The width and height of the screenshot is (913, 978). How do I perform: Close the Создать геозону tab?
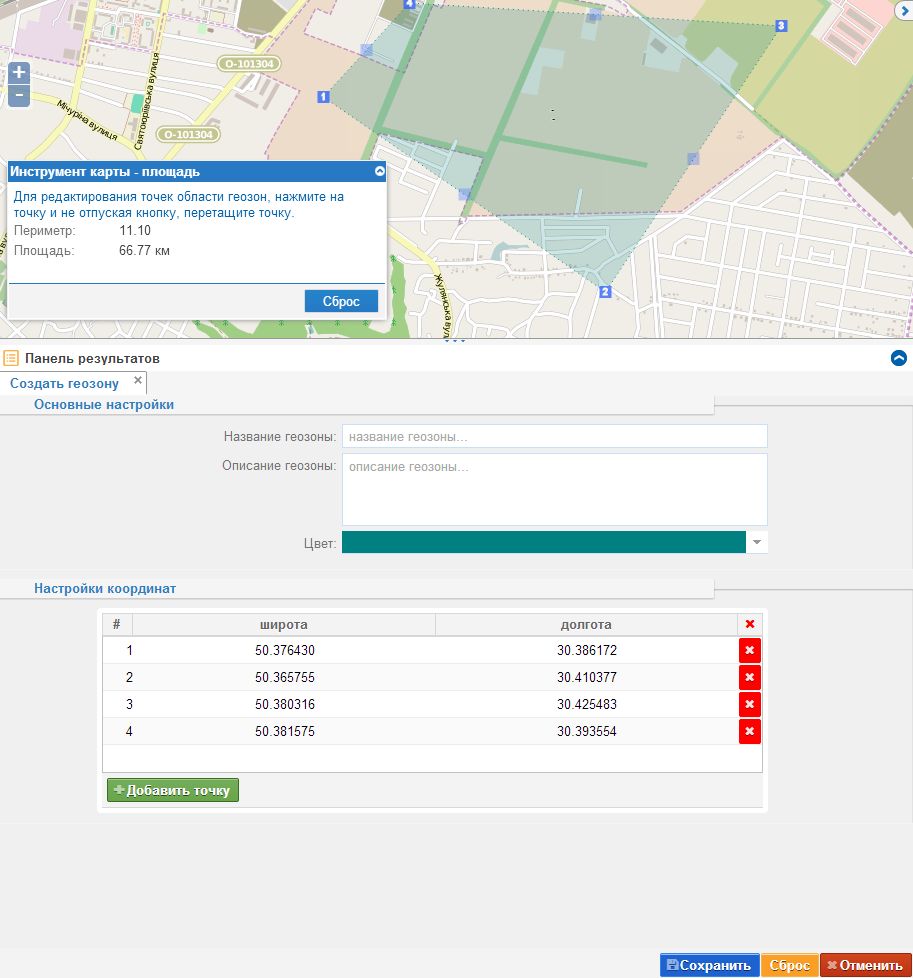138,380
